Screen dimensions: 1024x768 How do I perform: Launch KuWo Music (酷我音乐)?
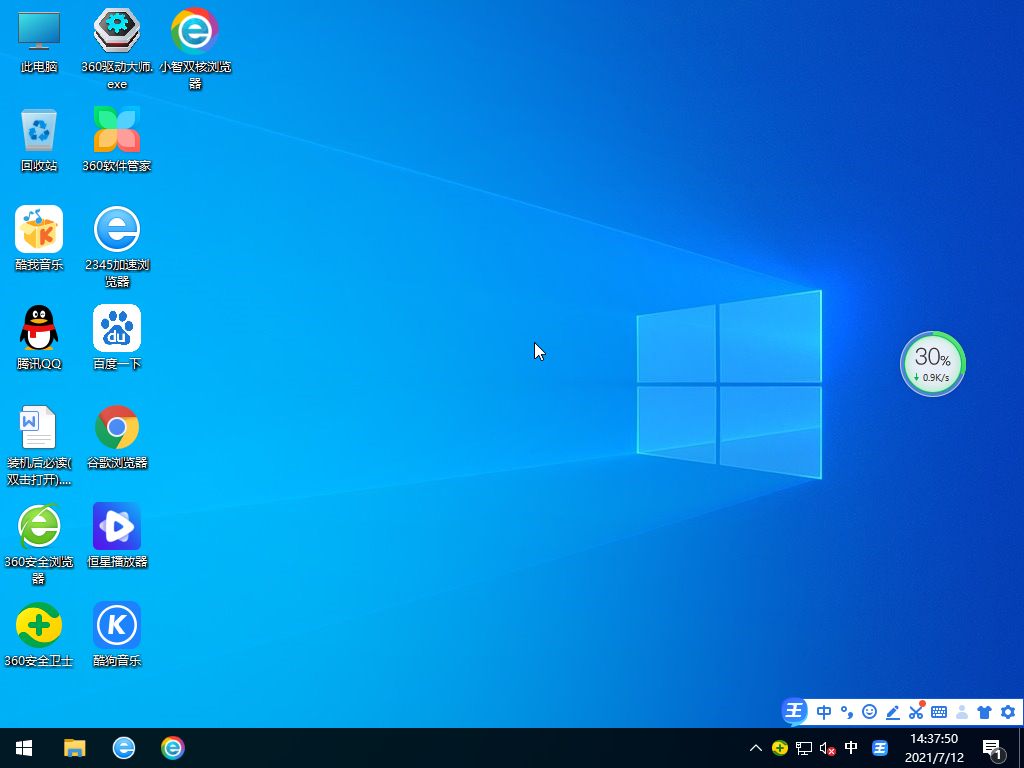point(38,228)
